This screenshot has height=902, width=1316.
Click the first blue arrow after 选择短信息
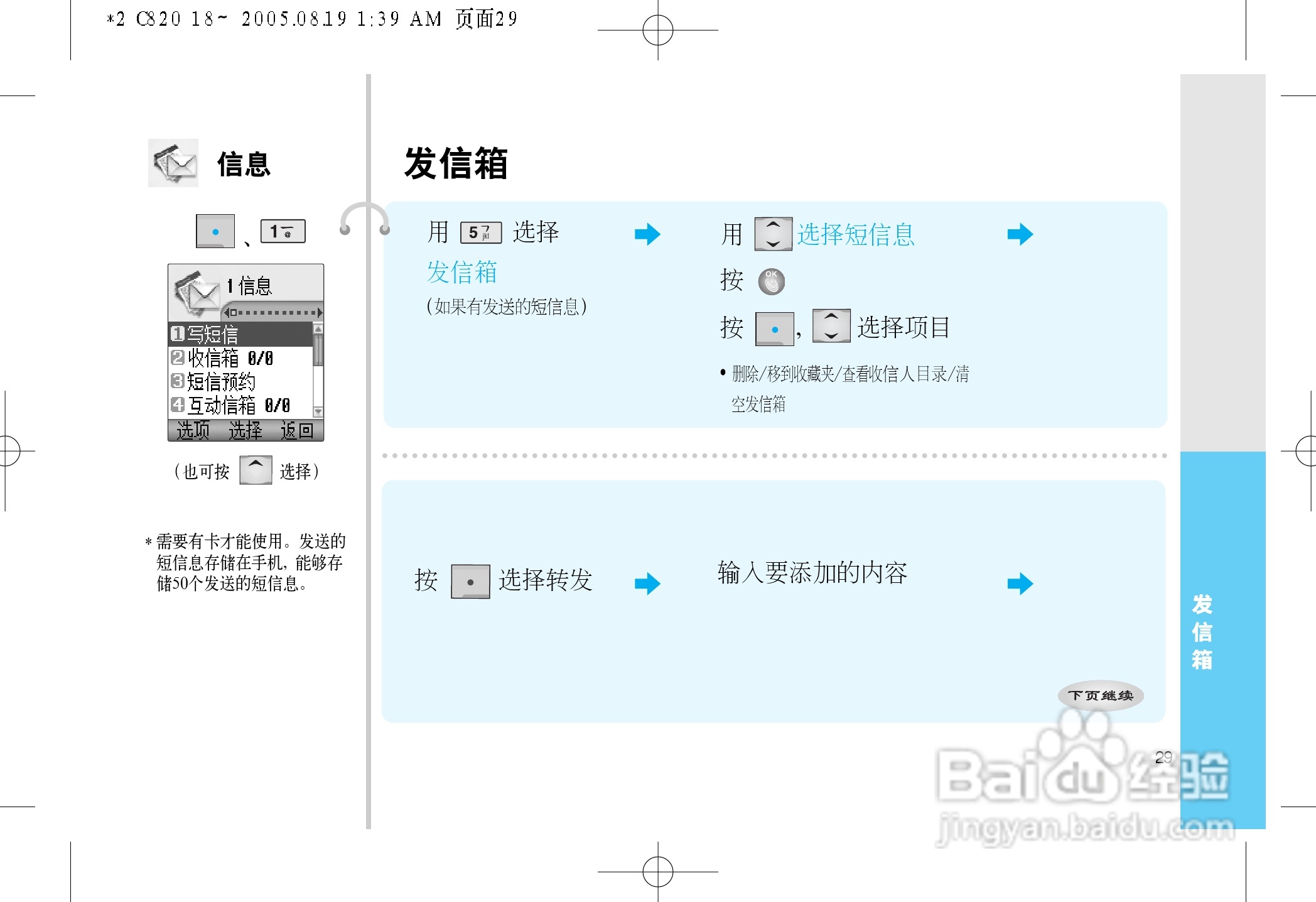point(1020,234)
